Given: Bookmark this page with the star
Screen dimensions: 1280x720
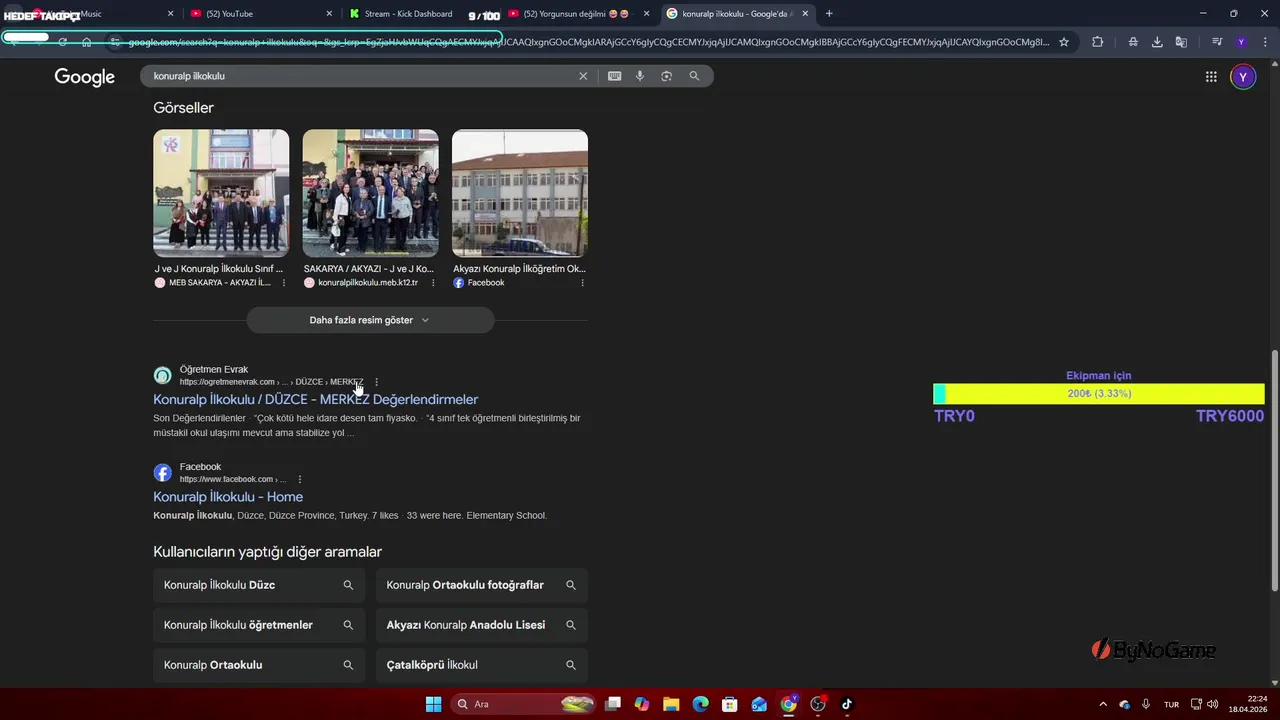Looking at the screenshot, I should 1064,42.
